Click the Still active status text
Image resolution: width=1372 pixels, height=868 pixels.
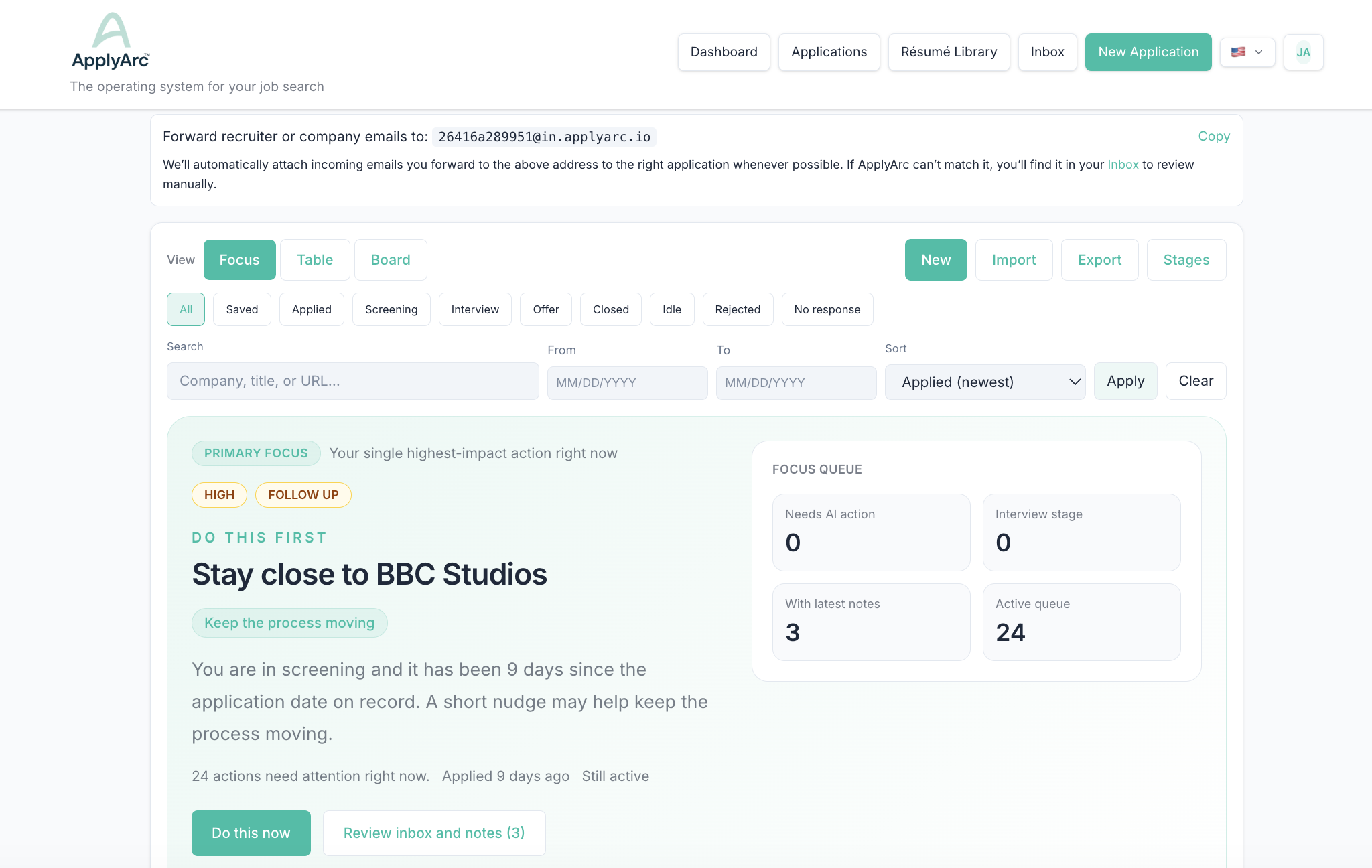tap(615, 776)
